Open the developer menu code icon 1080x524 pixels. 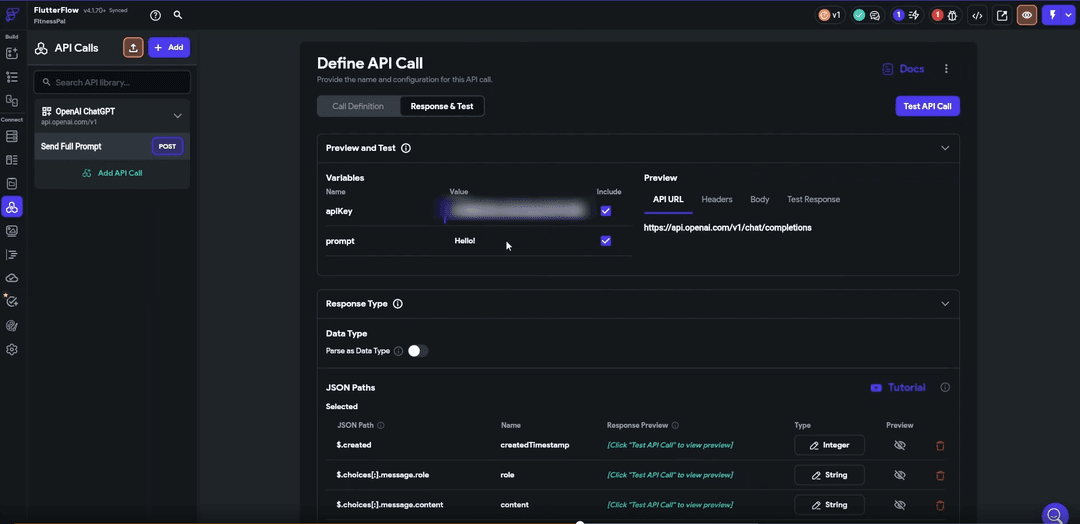click(x=977, y=15)
